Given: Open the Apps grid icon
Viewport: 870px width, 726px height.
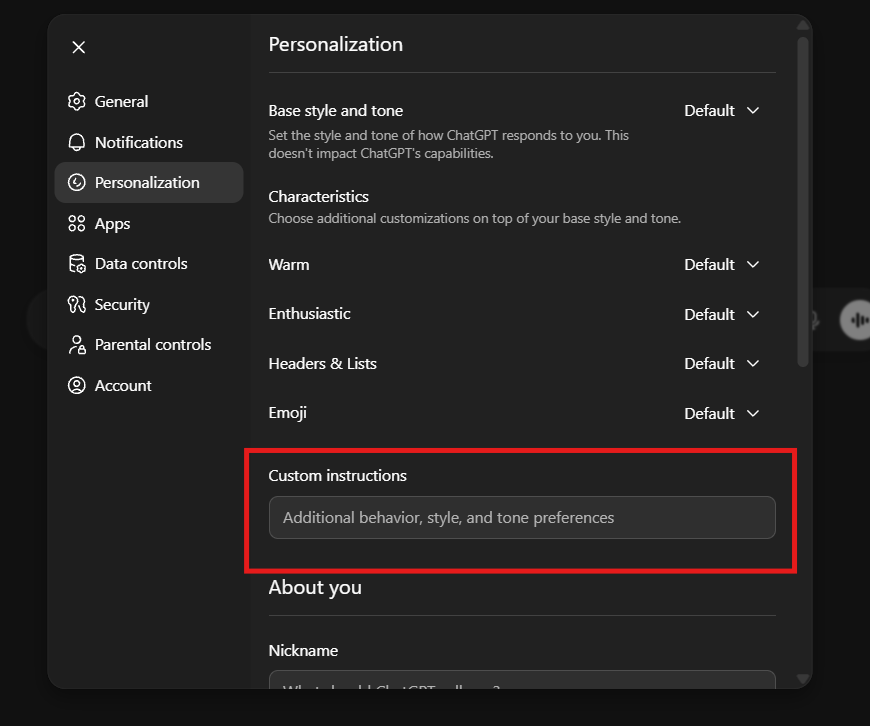Looking at the screenshot, I should click(x=78, y=223).
